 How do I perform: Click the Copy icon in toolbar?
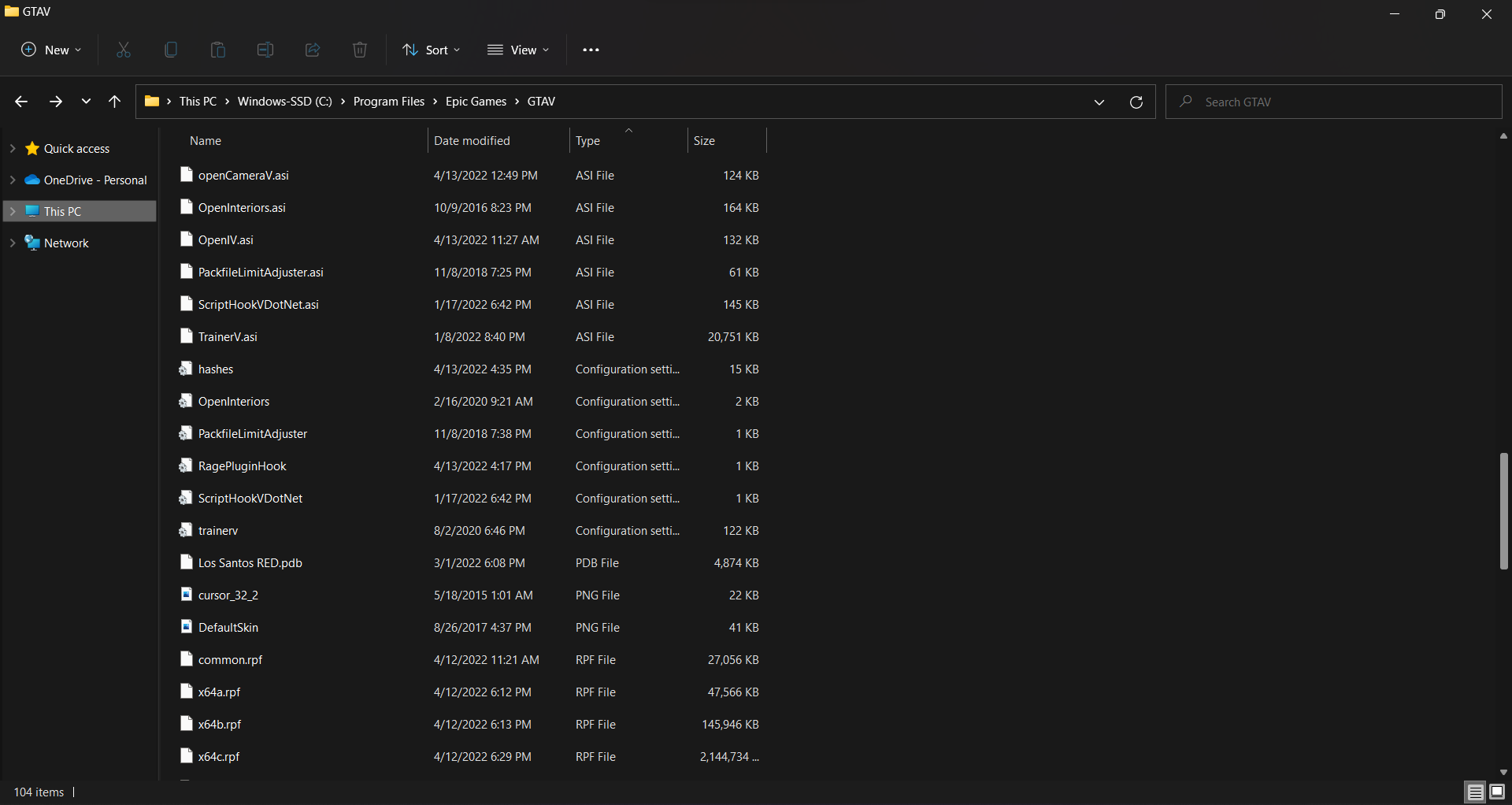(171, 50)
